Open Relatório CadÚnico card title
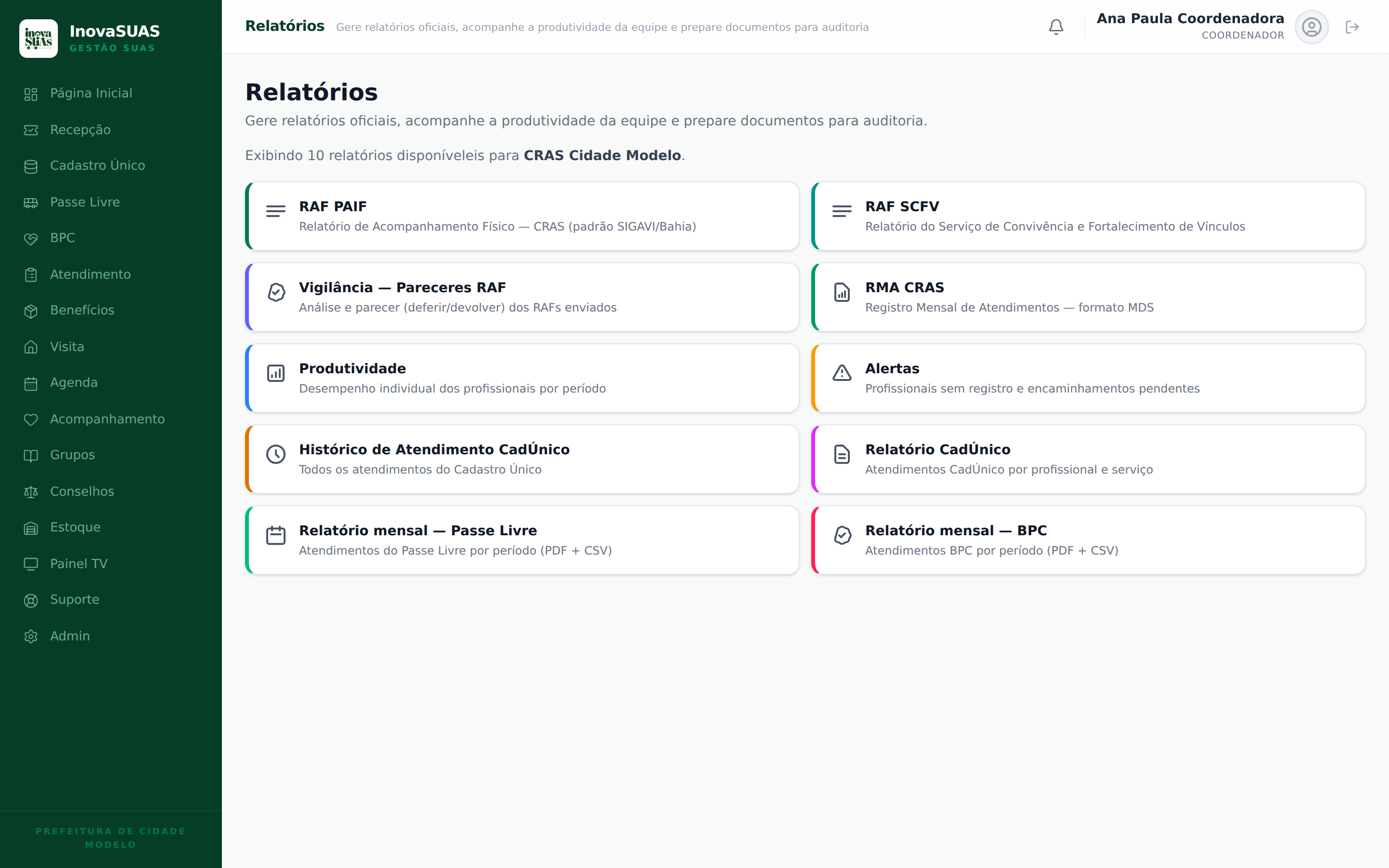Image resolution: width=1389 pixels, height=868 pixels. (938, 449)
